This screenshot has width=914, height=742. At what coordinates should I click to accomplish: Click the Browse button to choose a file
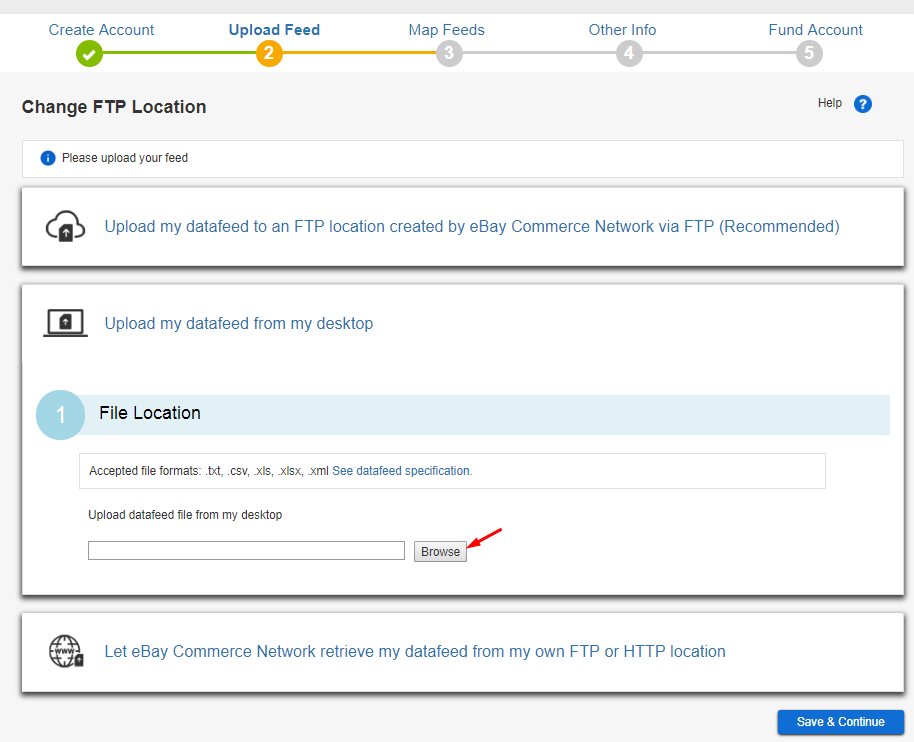coord(440,551)
